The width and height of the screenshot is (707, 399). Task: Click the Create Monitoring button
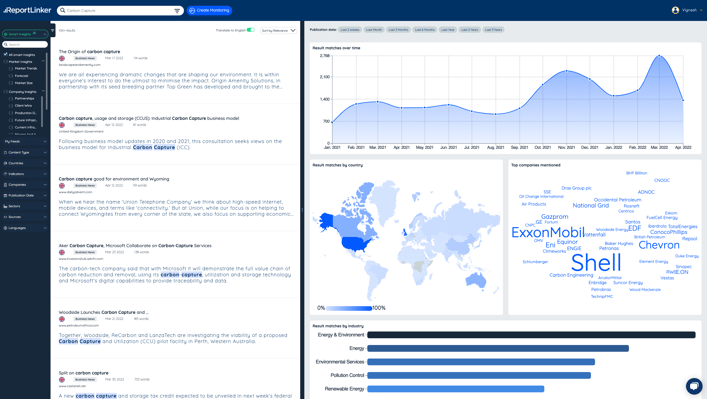pos(209,10)
